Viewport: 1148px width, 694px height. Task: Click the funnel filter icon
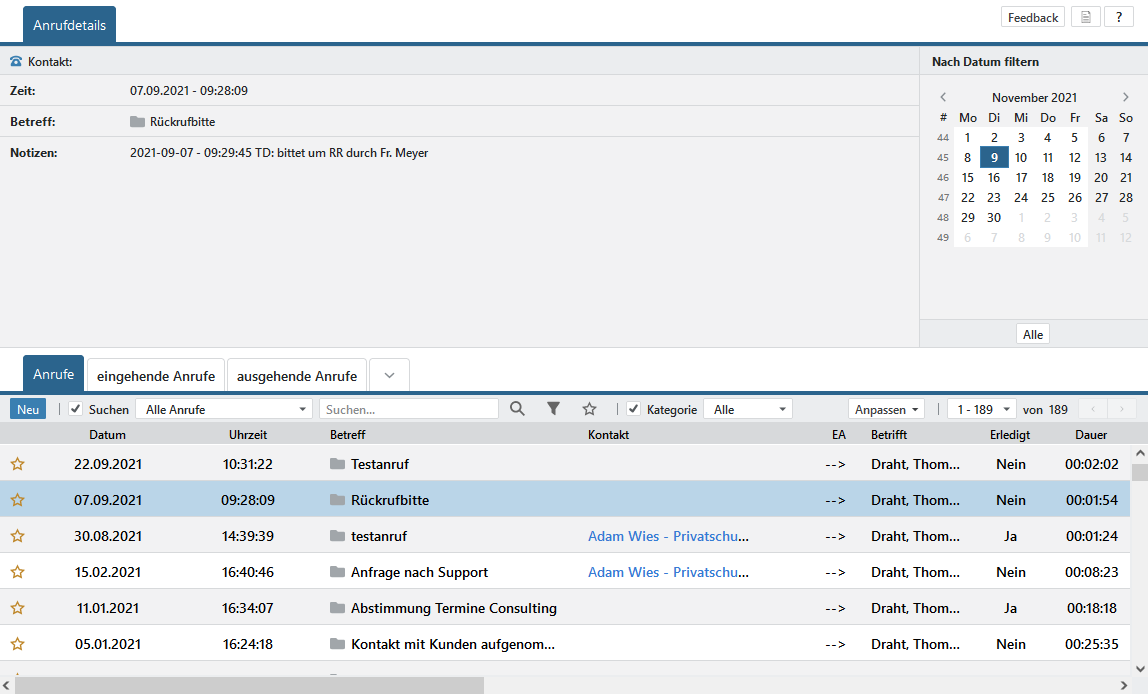(553, 409)
